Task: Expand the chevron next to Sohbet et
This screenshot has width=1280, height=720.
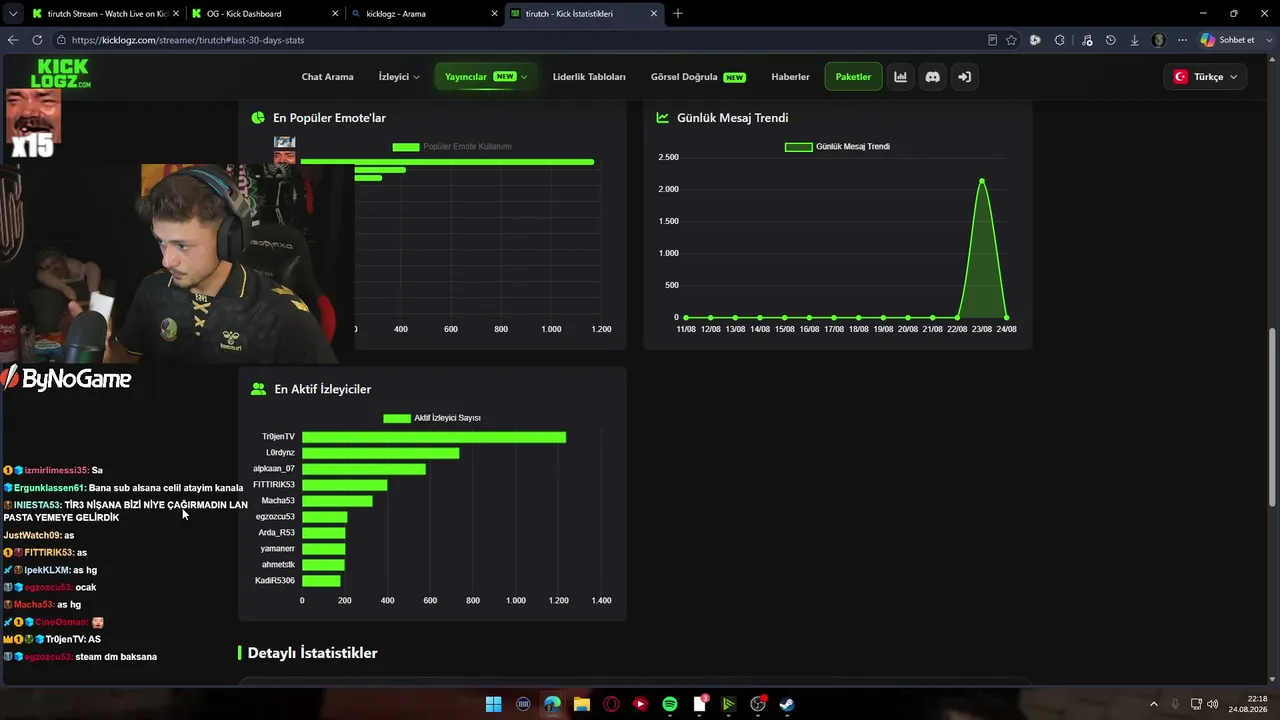Action: tap(1268, 40)
